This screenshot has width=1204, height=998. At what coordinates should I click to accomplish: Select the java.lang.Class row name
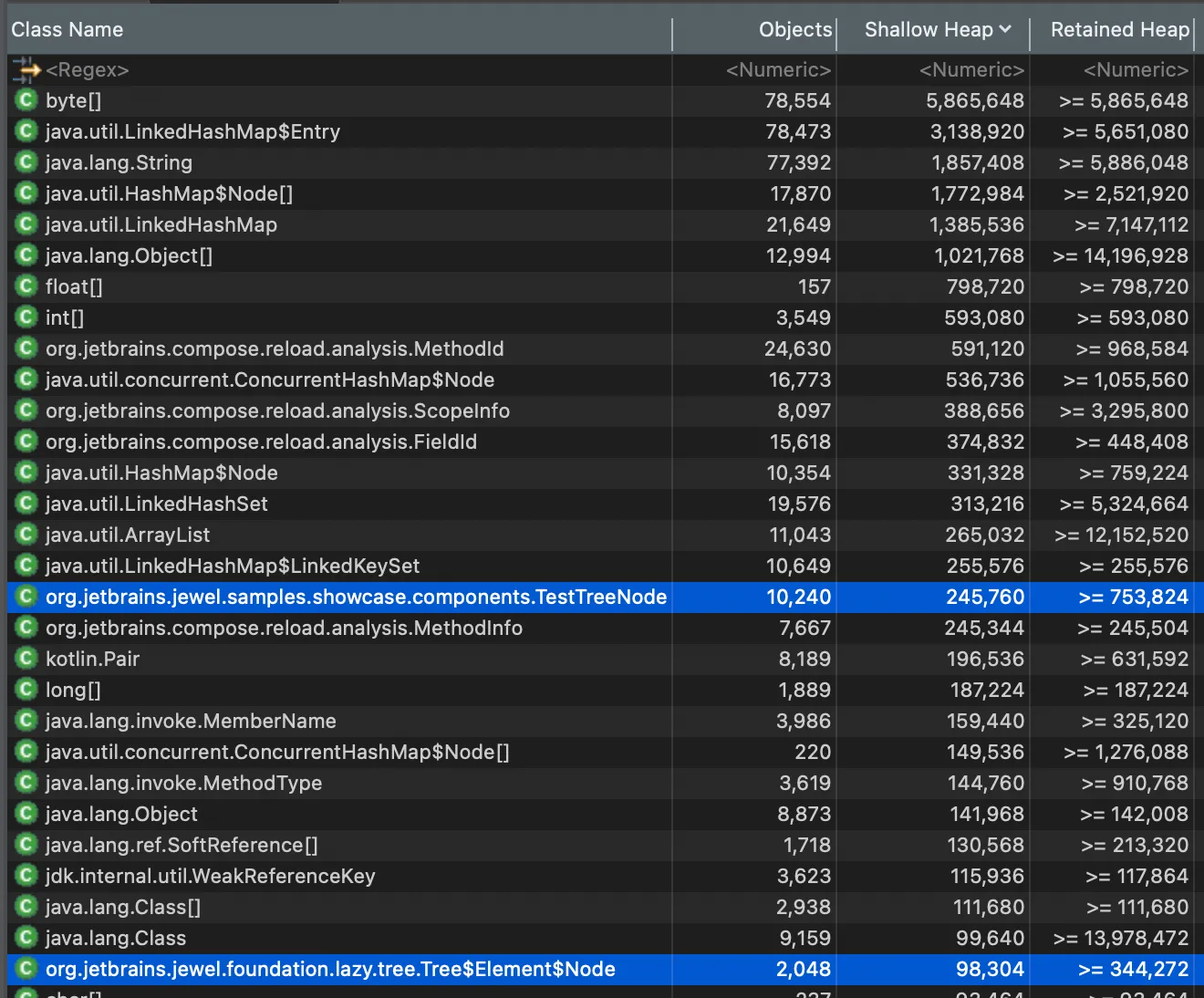(x=116, y=938)
